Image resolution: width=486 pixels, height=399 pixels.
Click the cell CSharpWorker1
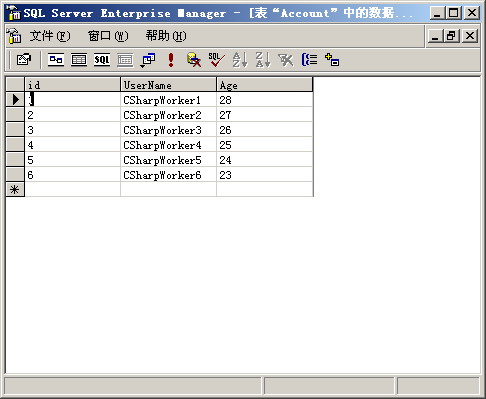tap(168, 100)
